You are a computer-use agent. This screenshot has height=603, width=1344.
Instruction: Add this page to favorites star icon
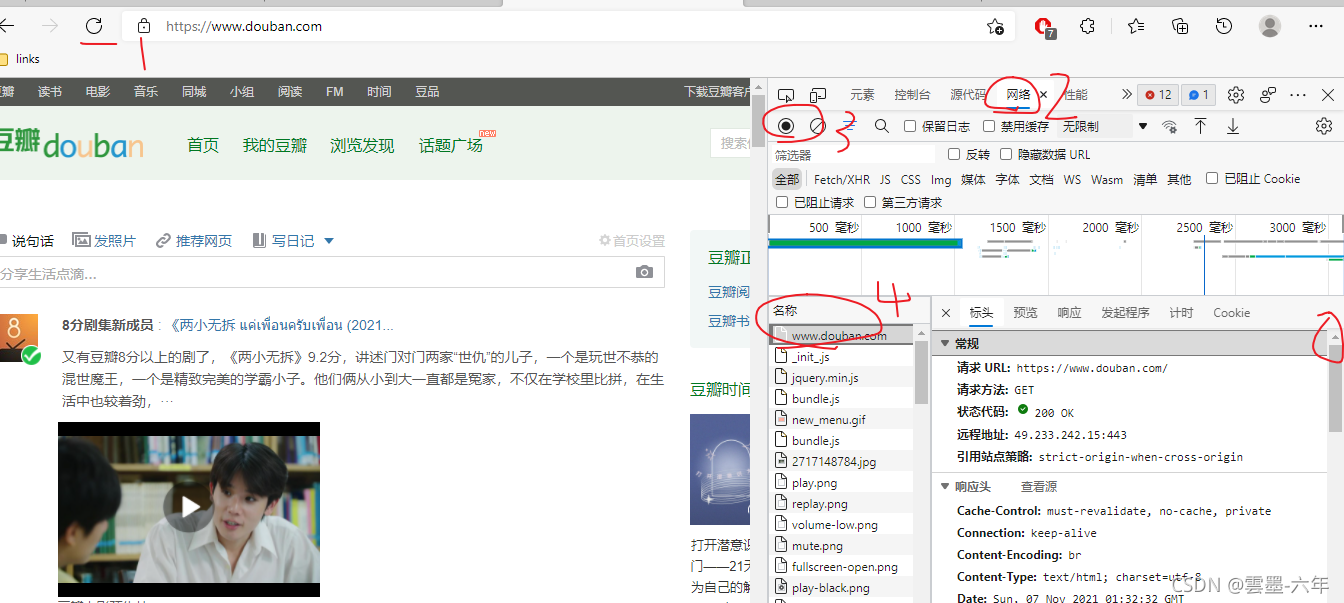(x=995, y=27)
